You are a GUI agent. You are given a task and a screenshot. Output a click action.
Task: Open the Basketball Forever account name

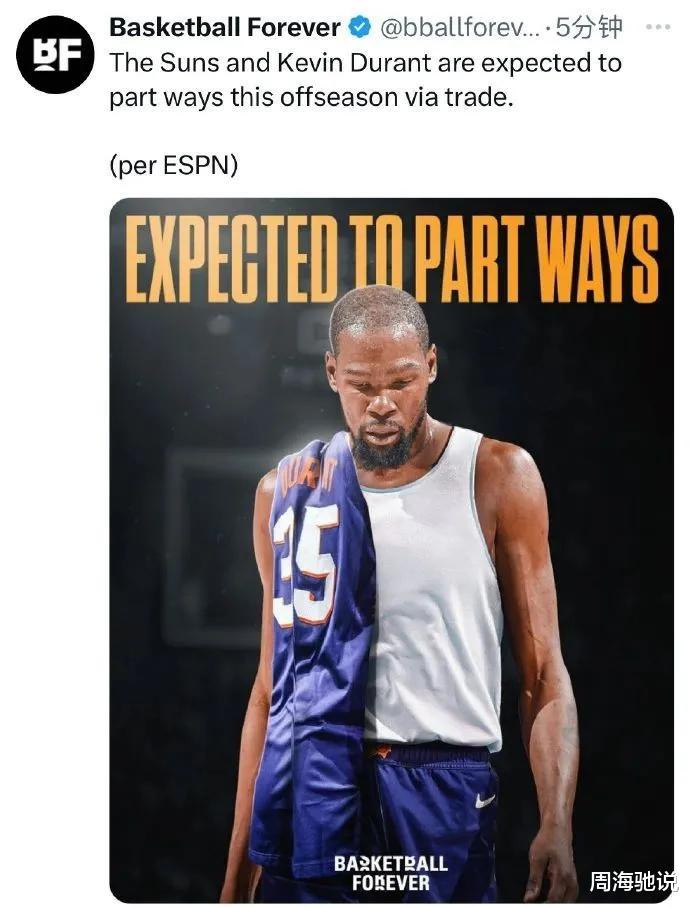click(225, 27)
